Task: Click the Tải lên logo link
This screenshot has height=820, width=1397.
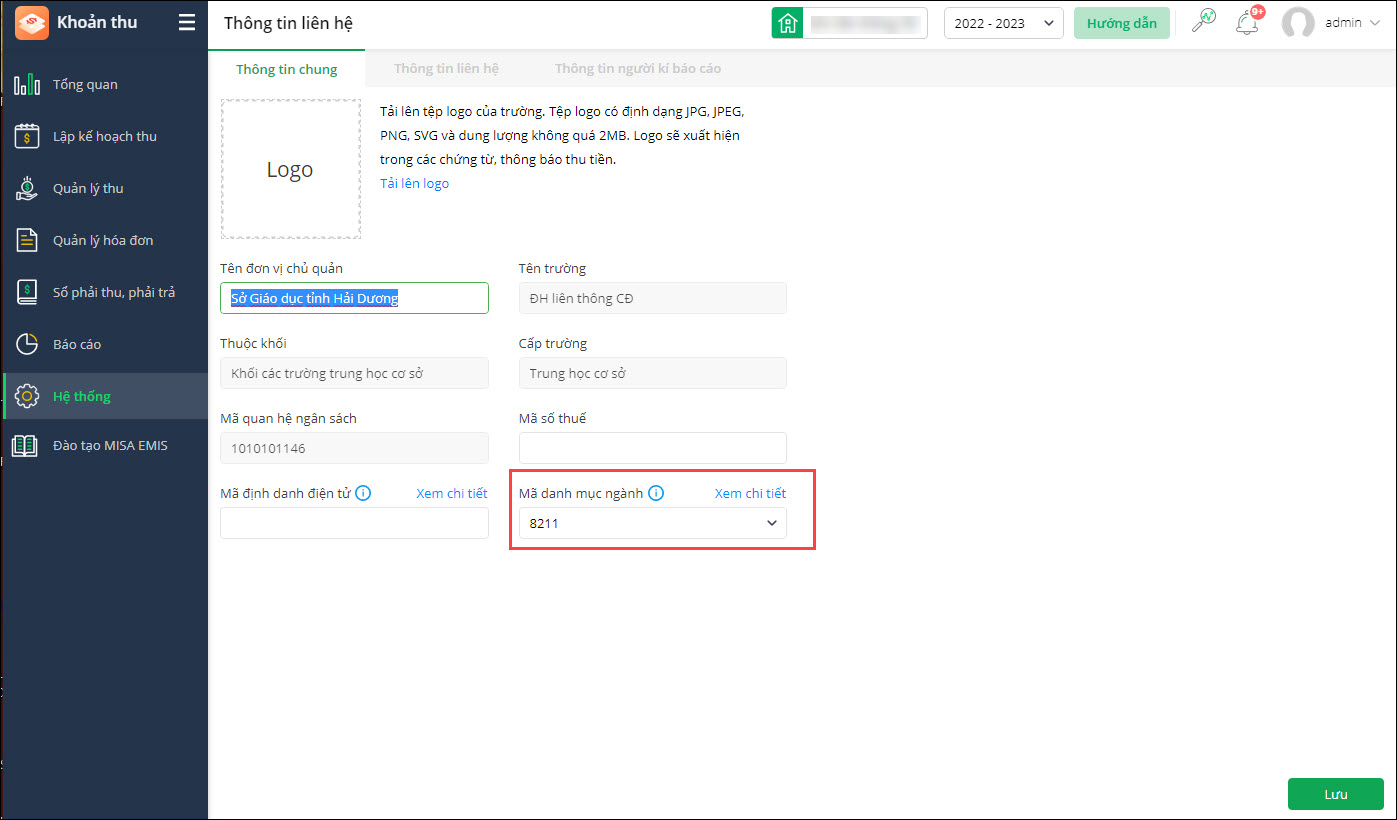Action: pyautogui.click(x=414, y=183)
